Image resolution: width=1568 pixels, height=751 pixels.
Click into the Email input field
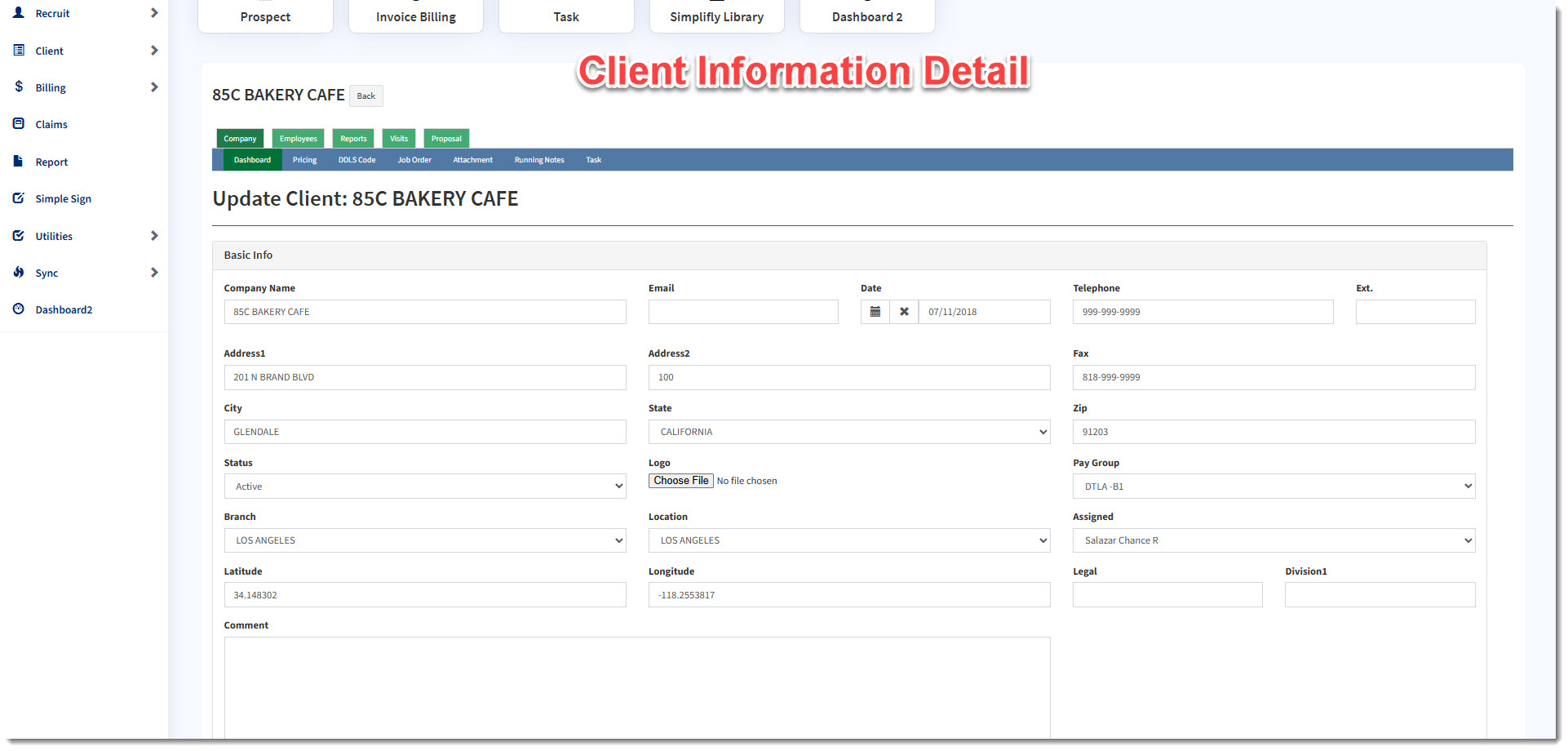coord(742,312)
